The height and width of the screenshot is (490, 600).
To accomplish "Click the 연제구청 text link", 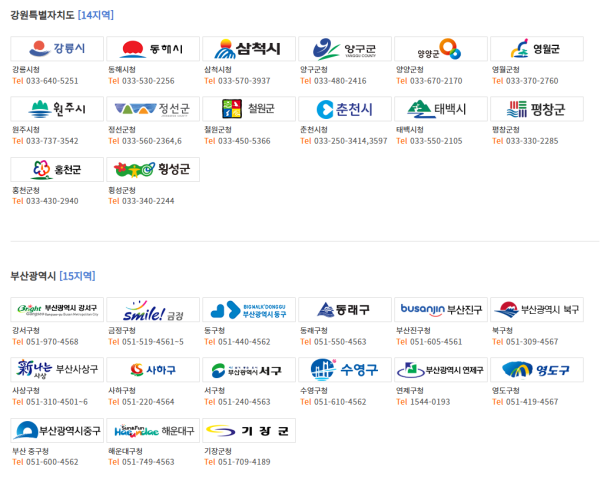I will [x=410, y=391].
